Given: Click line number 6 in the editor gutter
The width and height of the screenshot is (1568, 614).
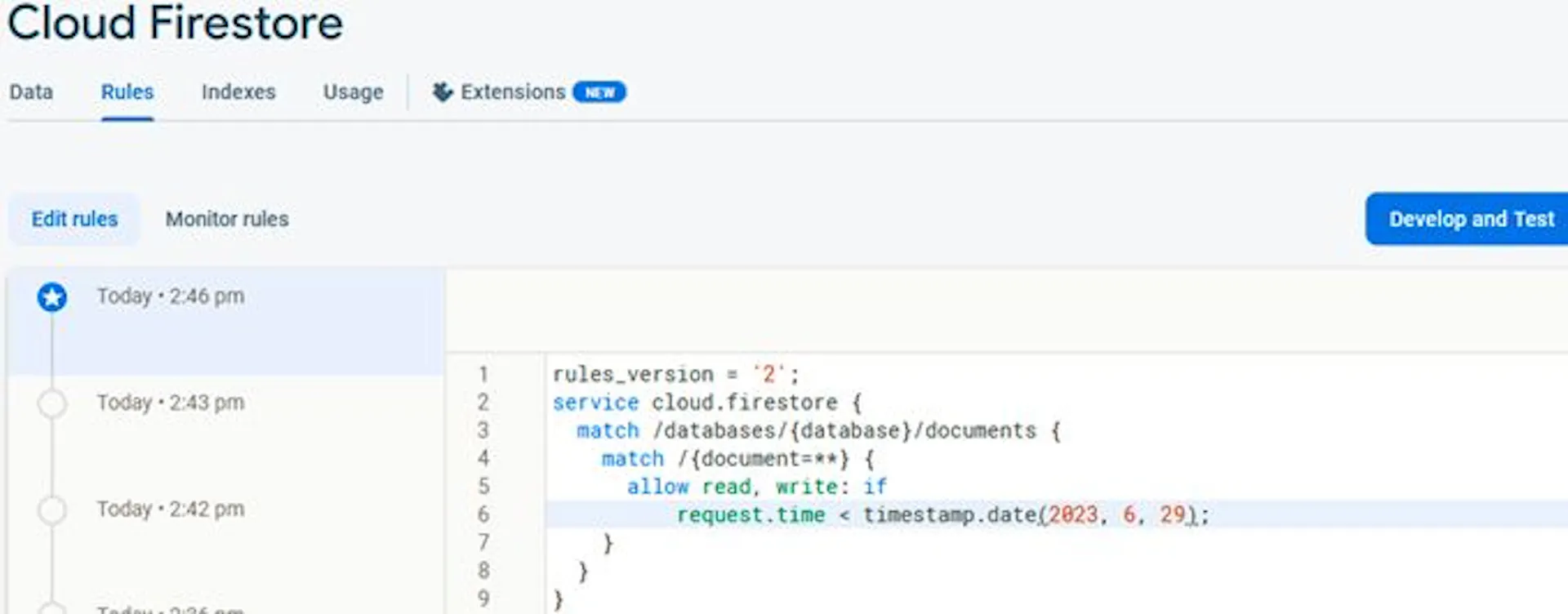Looking at the screenshot, I should tap(483, 515).
